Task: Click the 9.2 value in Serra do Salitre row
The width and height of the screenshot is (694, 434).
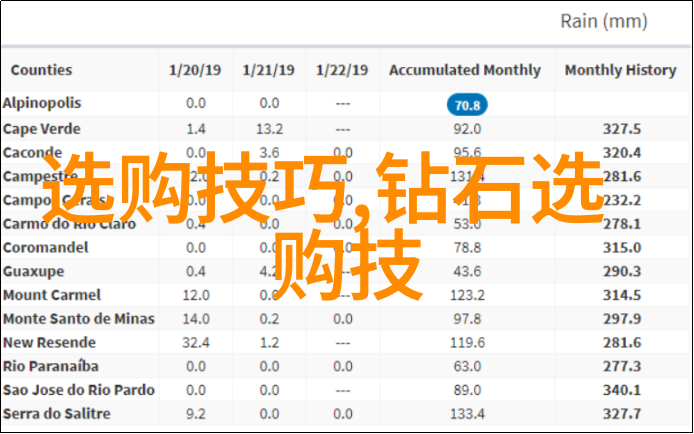Action: click(x=196, y=414)
